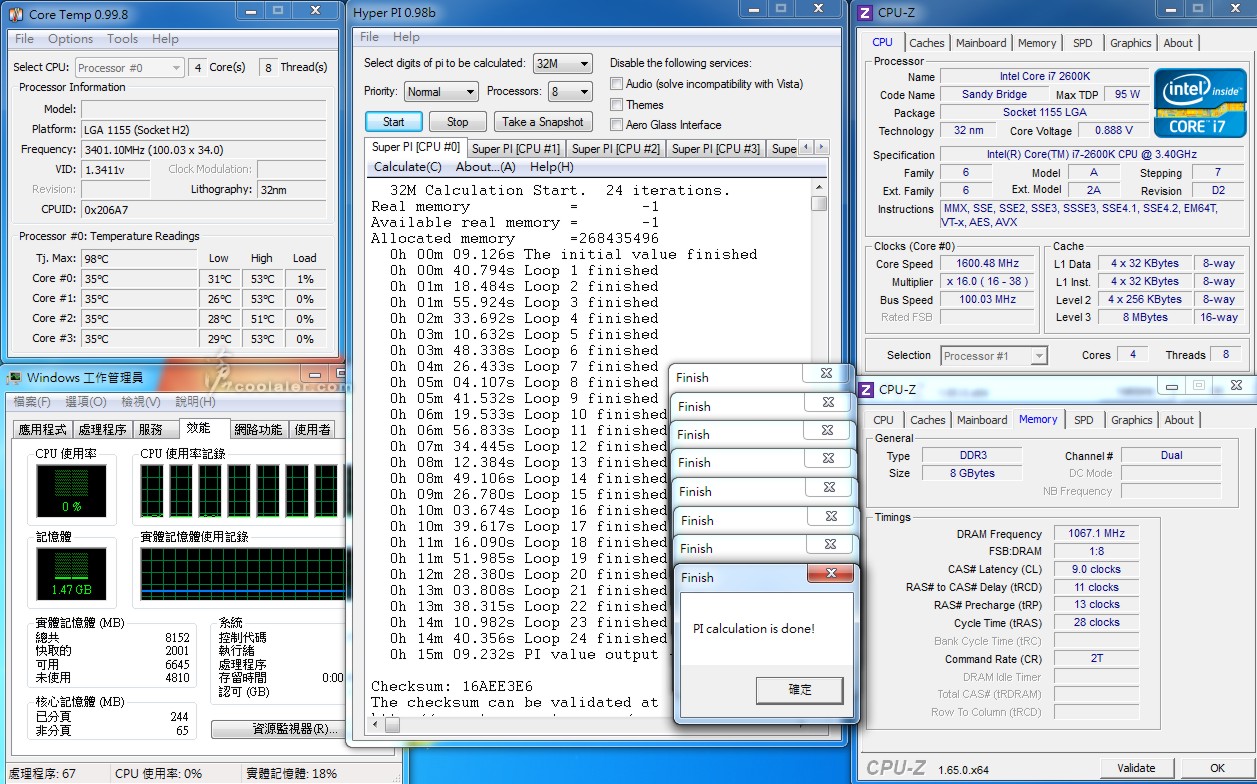Switch to Task Manager's 處理程序 tab

pos(102,430)
